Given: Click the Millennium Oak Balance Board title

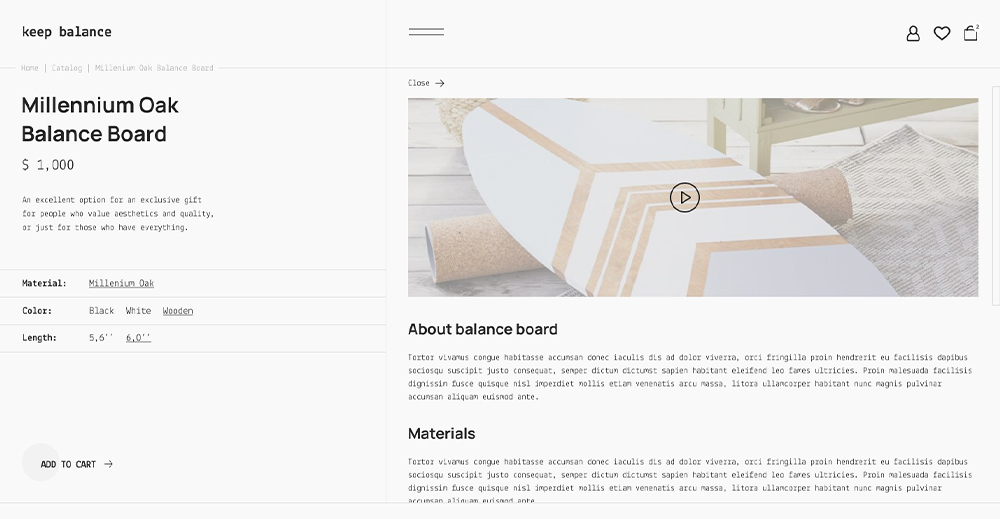Looking at the screenshot, I should click(100, 119).
